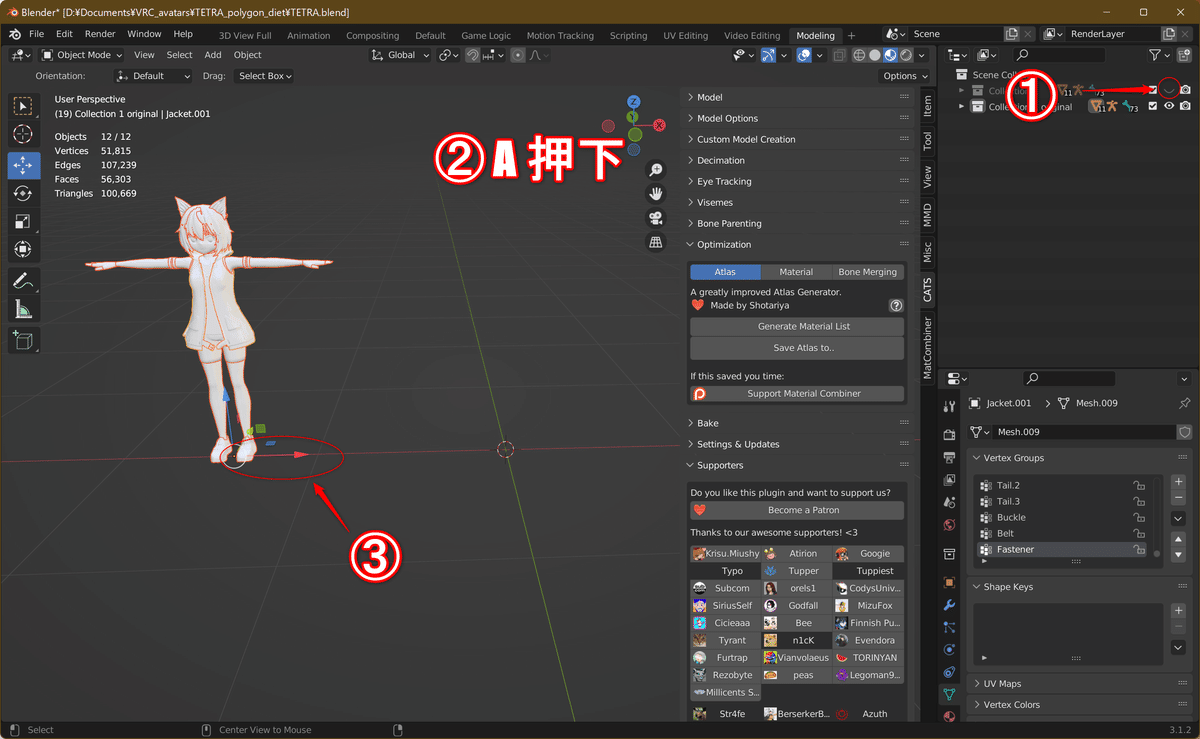Toggle lock on the Fastener vertex group

[x=1138, y=550]
